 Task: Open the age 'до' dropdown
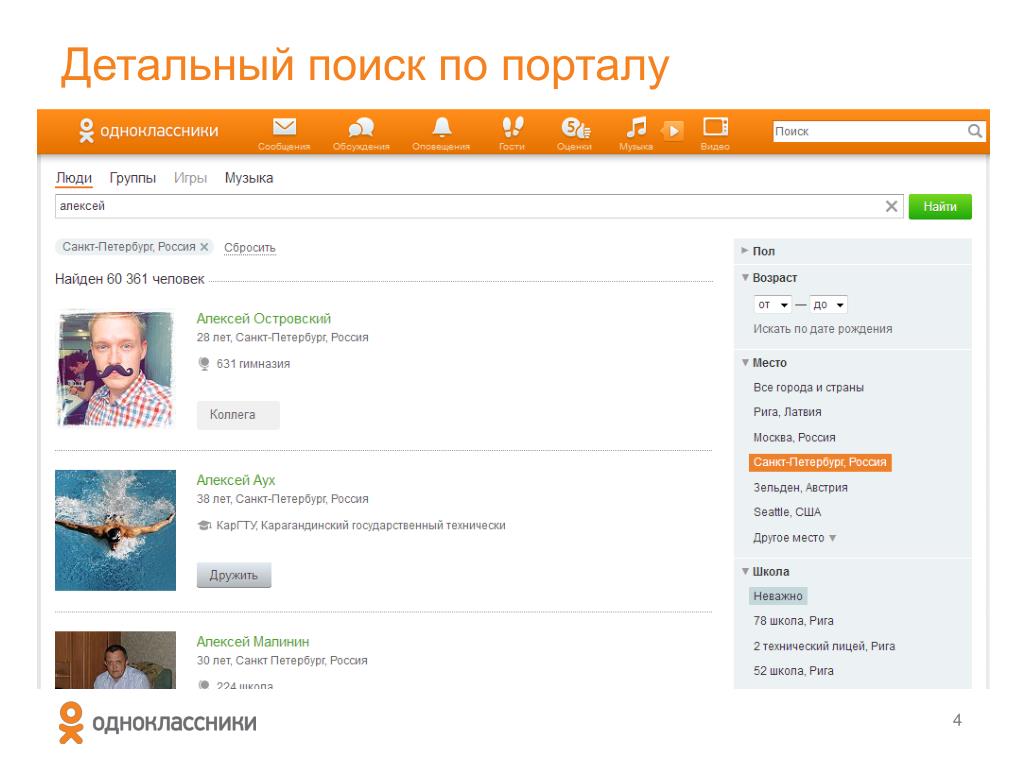pos(828,304)
